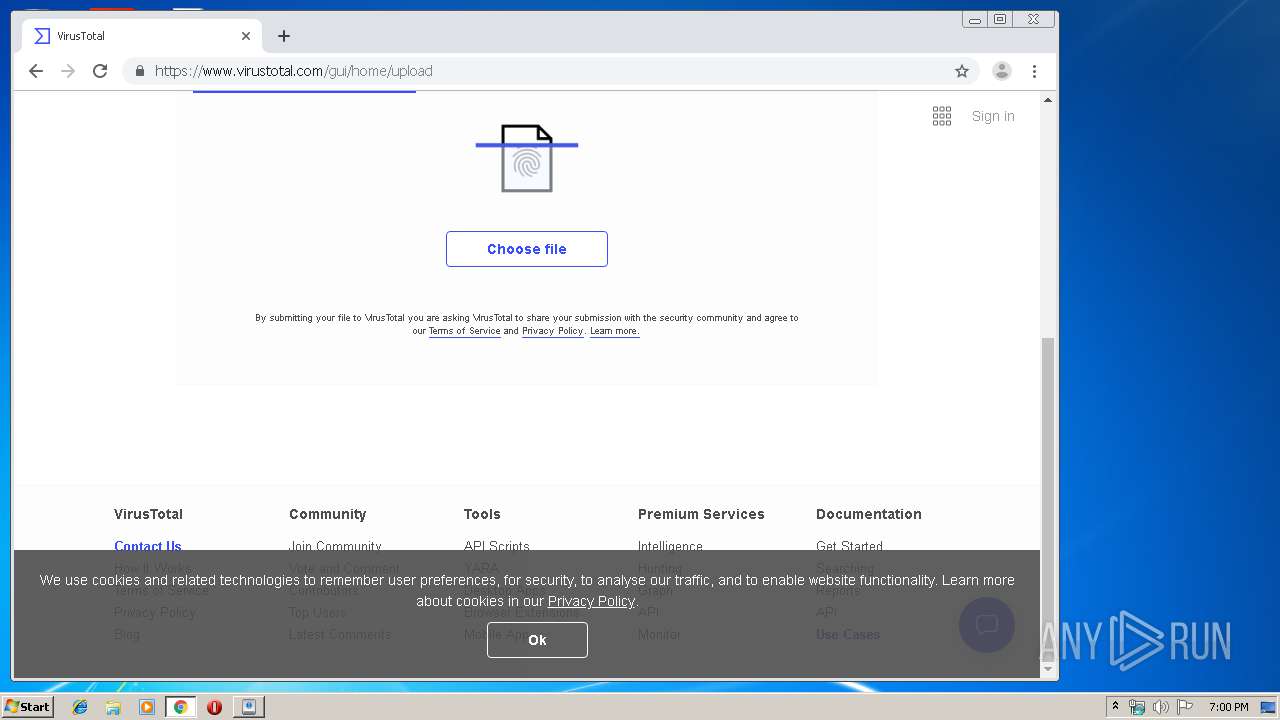Open the chat support bubble
This screenshot has height=720, width=1280.
tap(987, 625)
